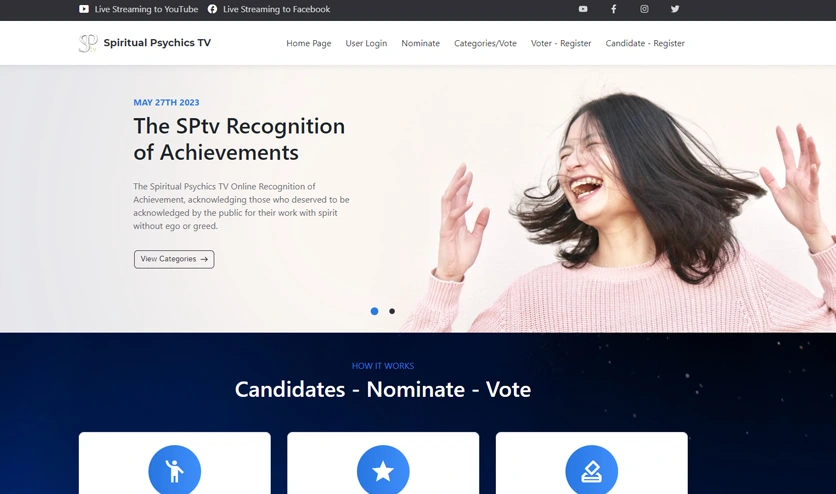Open the Voter - Register page
The image size is (836, 494).
pos(561,43)
